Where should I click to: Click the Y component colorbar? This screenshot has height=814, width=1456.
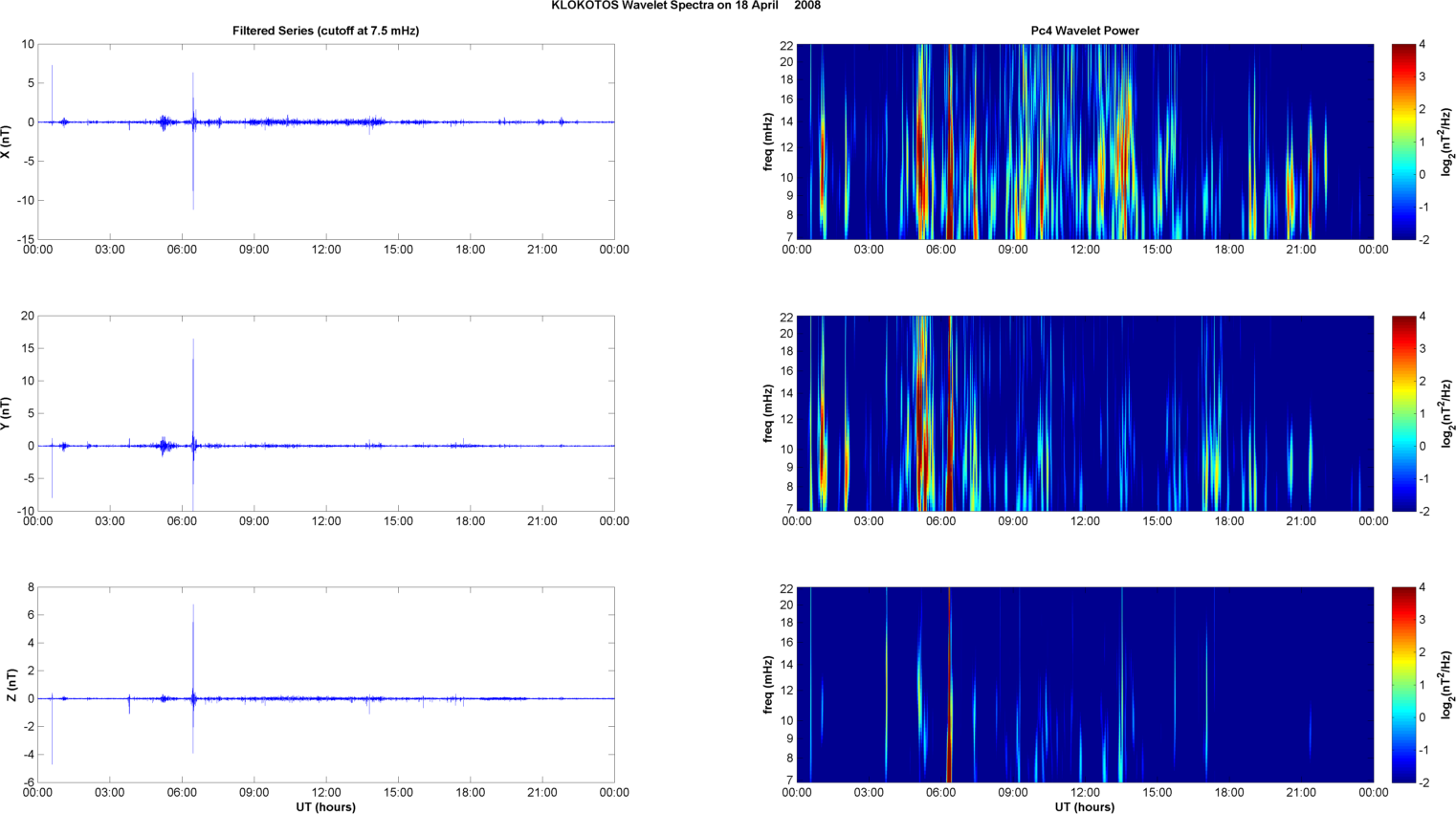point(1402,413)
